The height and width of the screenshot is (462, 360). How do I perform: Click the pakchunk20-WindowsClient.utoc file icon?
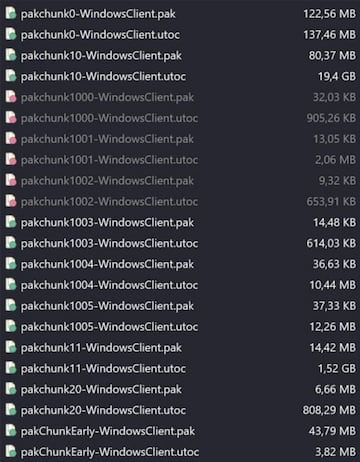pyautogui.click(x=11, y=410)
